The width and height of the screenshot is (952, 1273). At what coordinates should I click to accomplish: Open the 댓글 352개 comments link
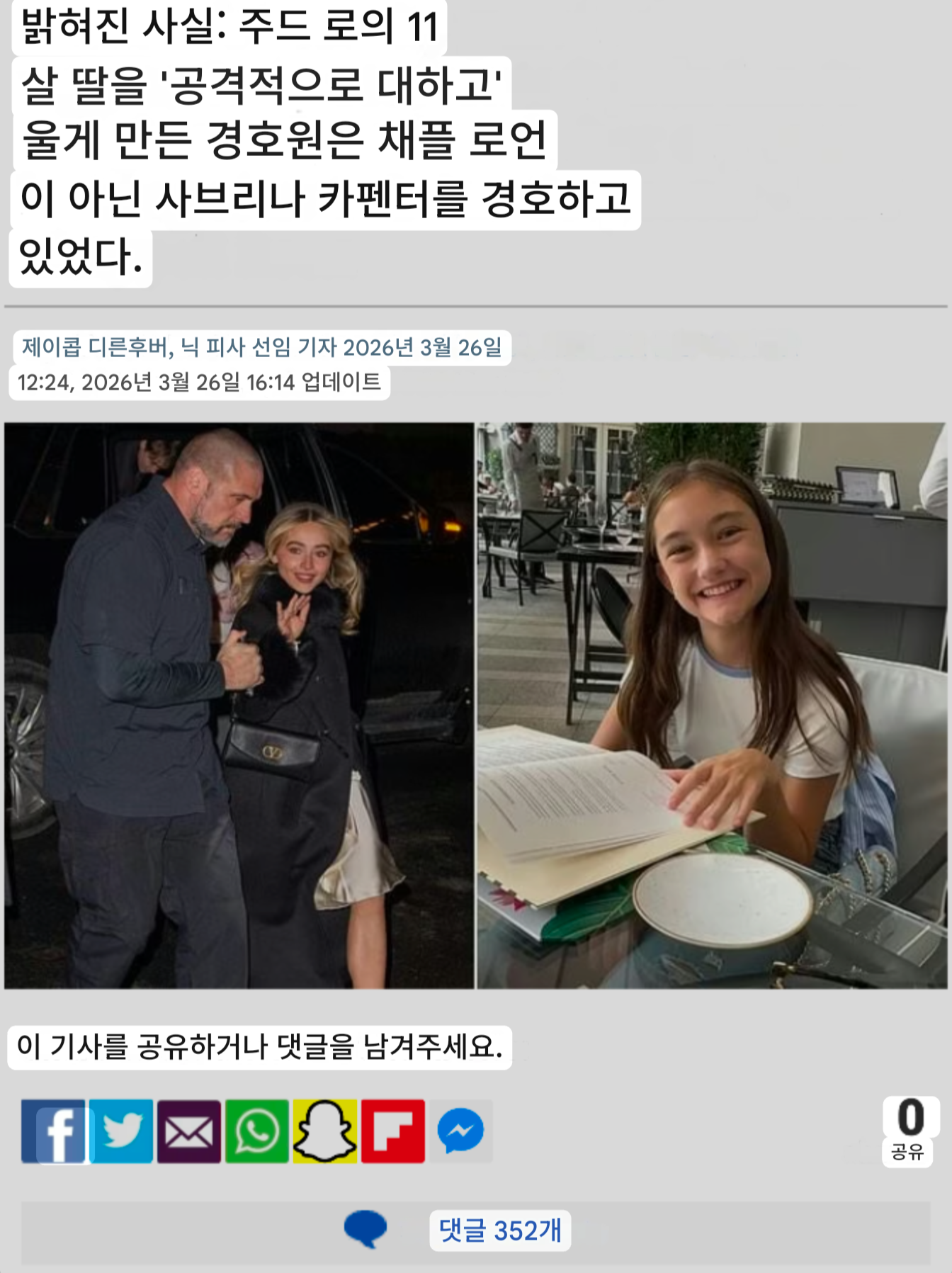[x=500, y=1230]
